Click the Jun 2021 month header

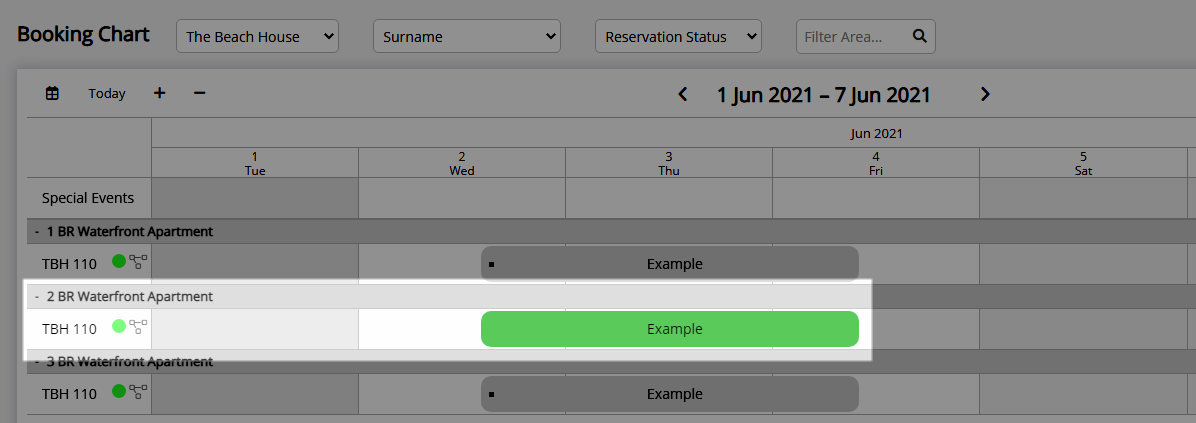tap(876, 133)
